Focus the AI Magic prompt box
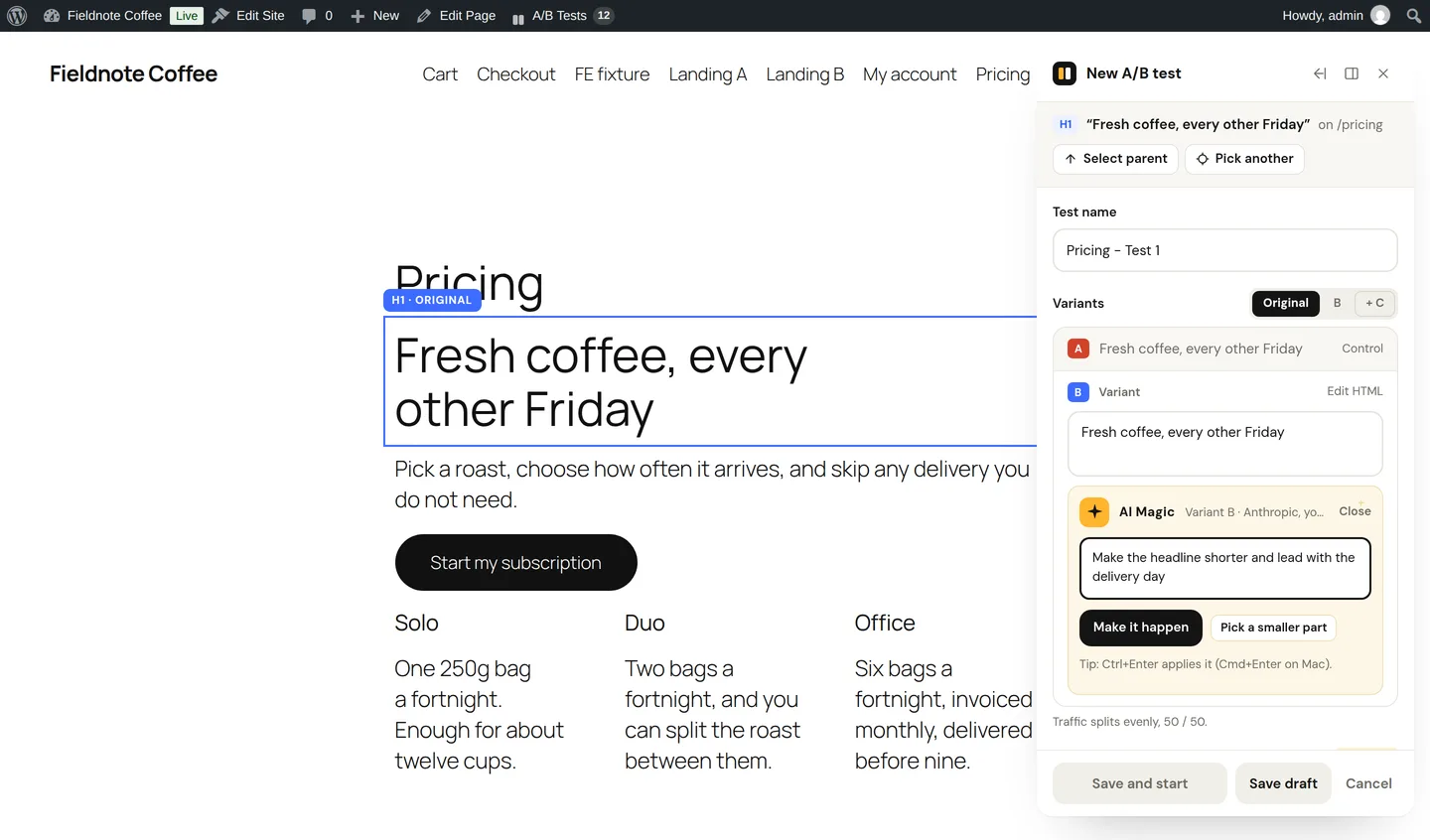This screenshot has height=840, width=1430. point(1225,568)
